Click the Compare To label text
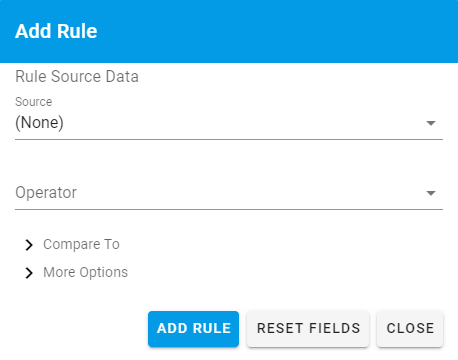This screenshot has height=360, width=458. [81, 244]
